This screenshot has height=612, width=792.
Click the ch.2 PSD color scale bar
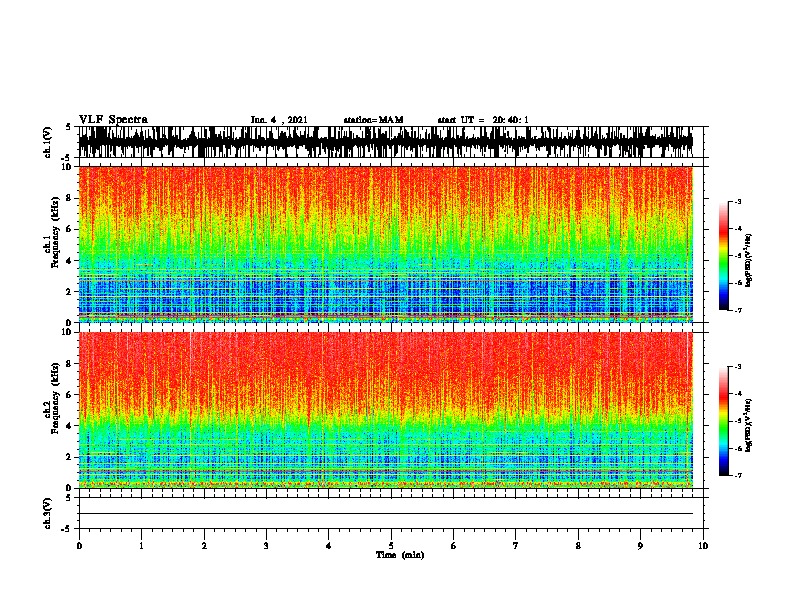point(723,421)
